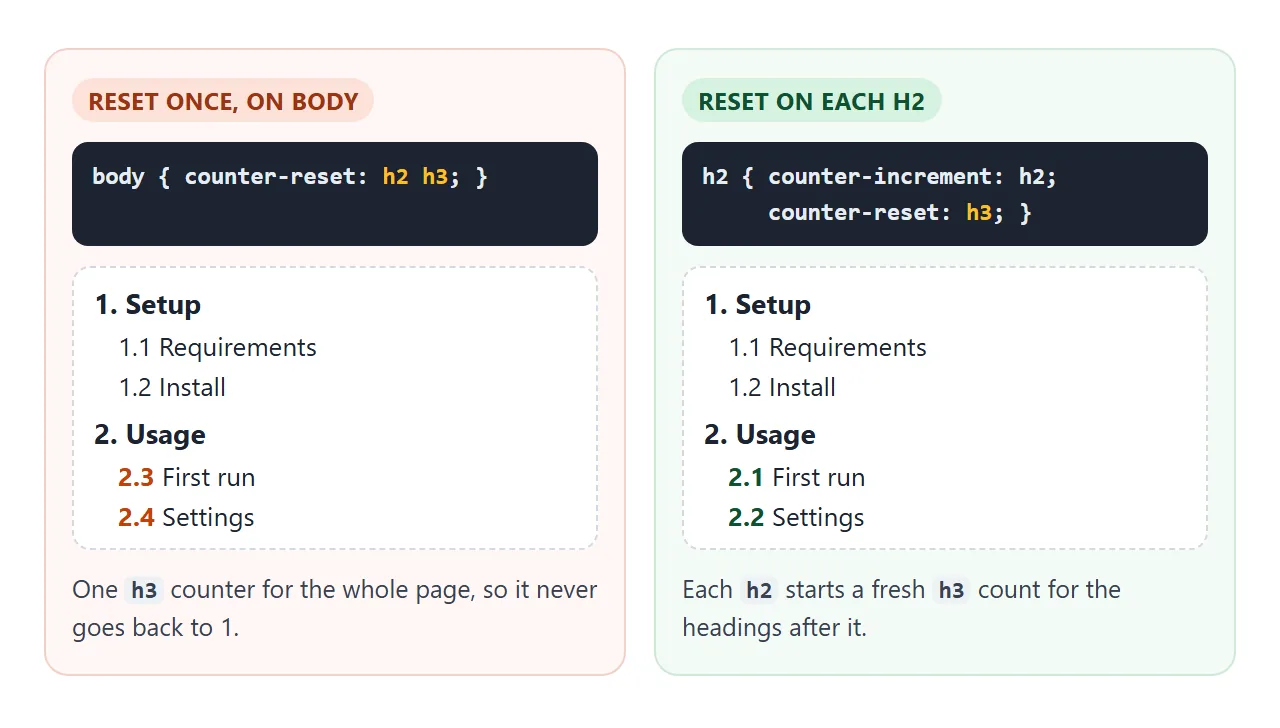
Task: Click the "body { counter-reset: h2 h3; }" code line
Action: point(290,177)
